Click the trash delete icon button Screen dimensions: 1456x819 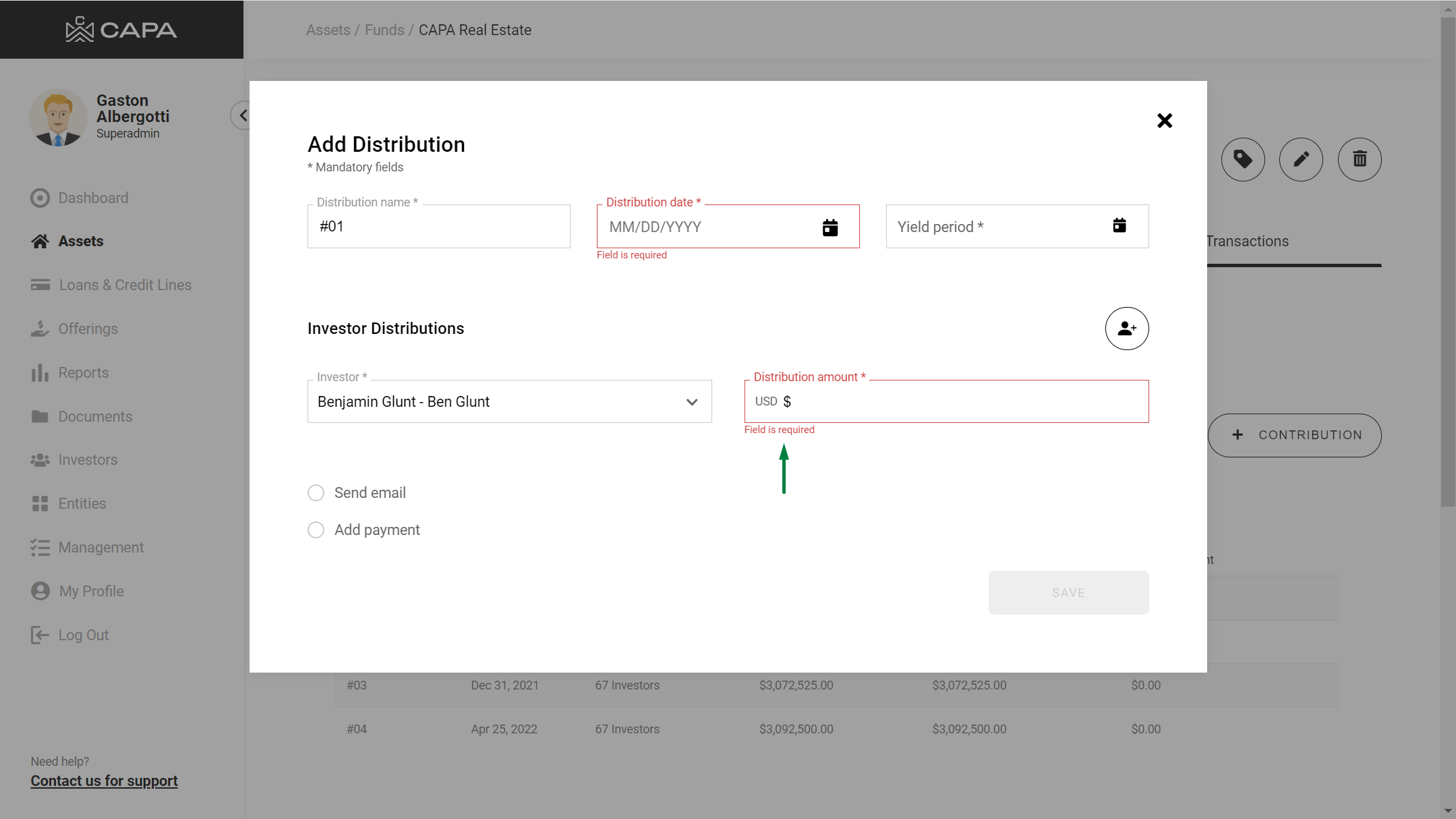tap(1359, 159)
